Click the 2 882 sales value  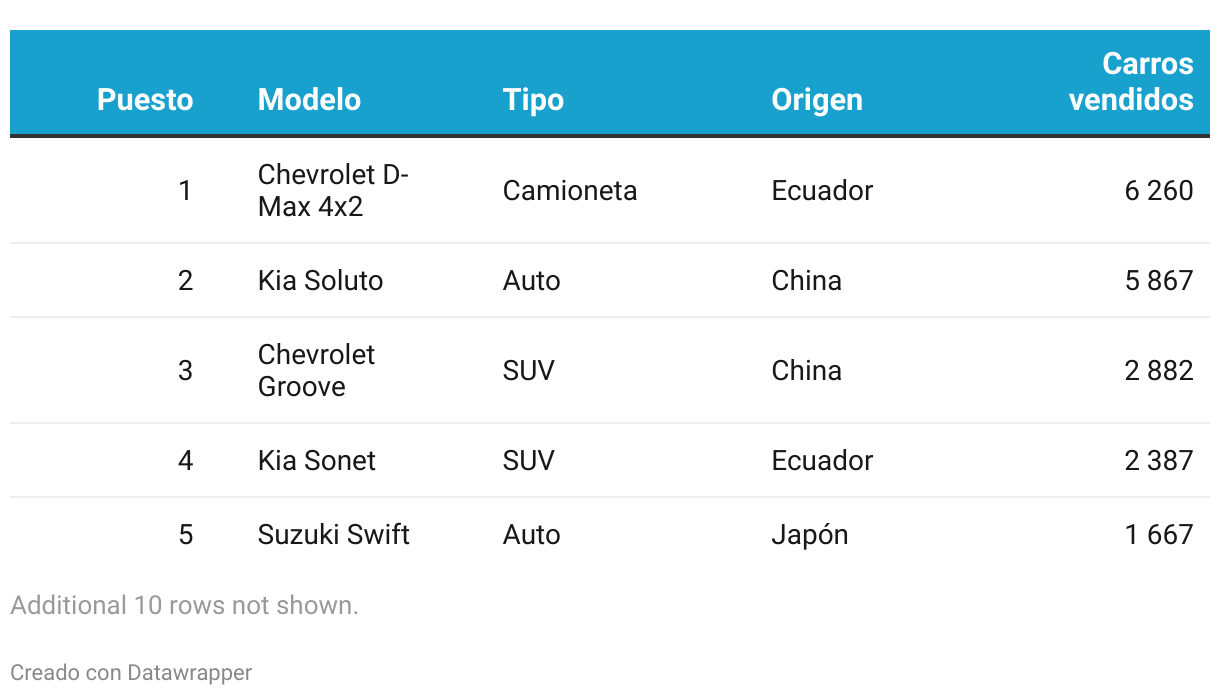pos(1159,370)
